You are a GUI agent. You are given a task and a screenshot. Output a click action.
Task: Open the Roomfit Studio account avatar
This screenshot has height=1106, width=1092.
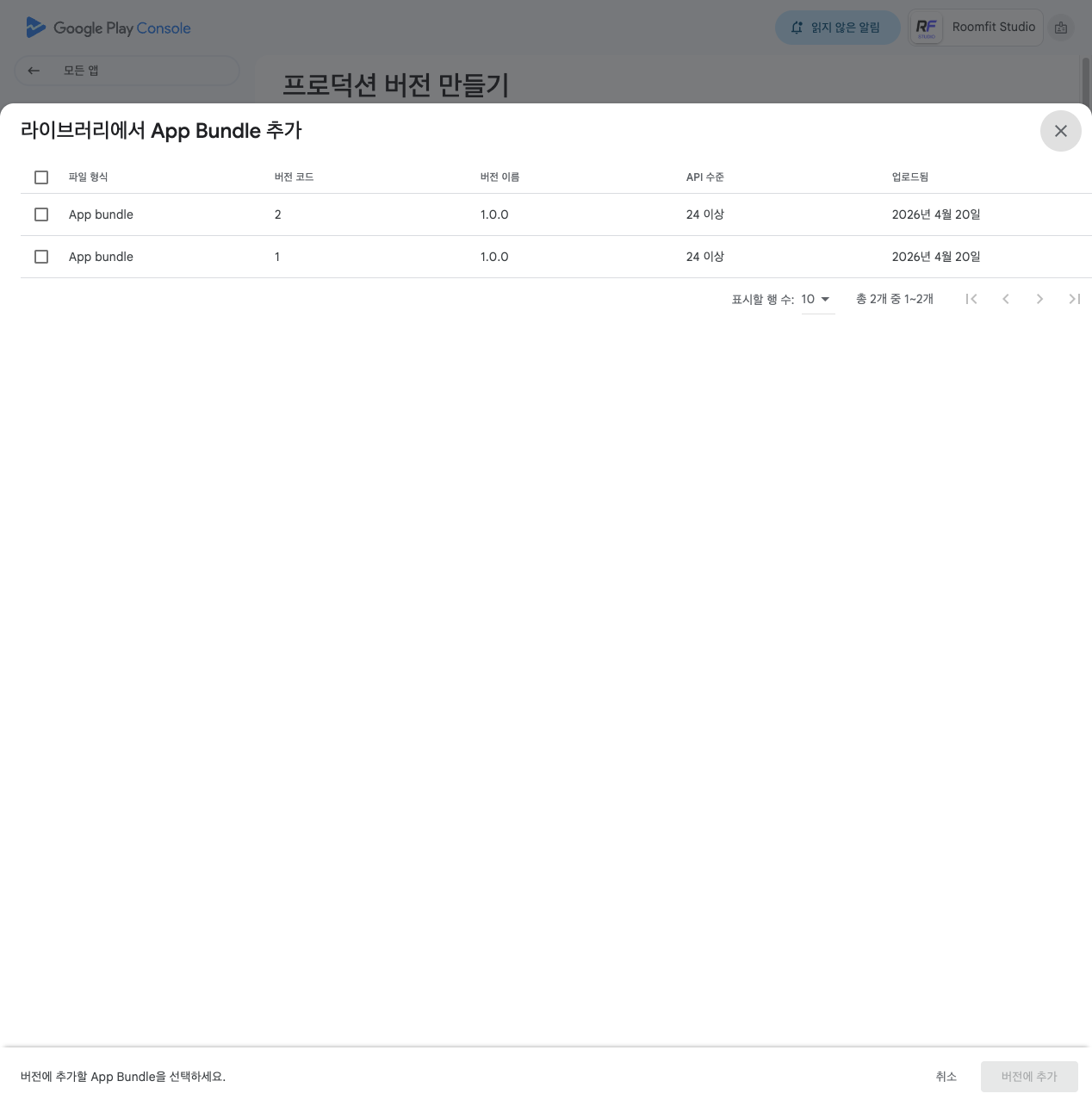[927, 28]
